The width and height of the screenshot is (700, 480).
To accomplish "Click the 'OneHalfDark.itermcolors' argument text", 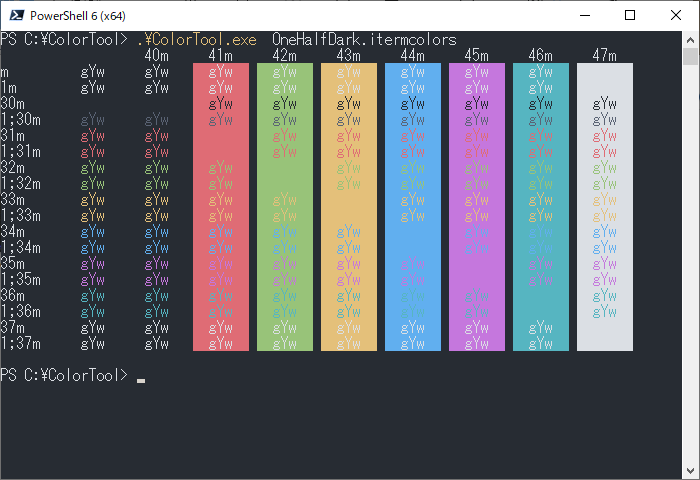I will tap(364, 40).
